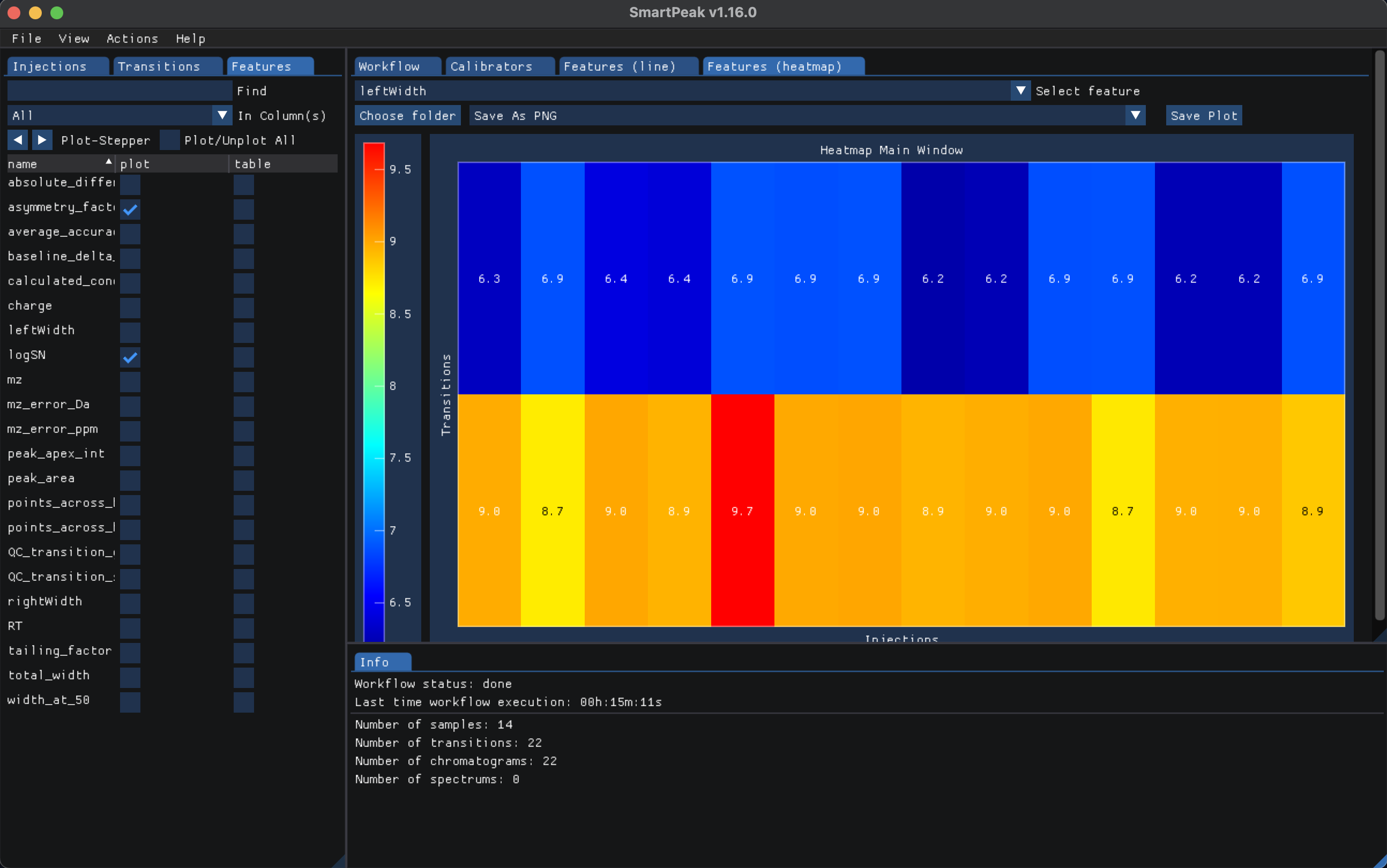1387x868 pixels.
Task: Step plot backward with left arrow
Action: [18, 140]
